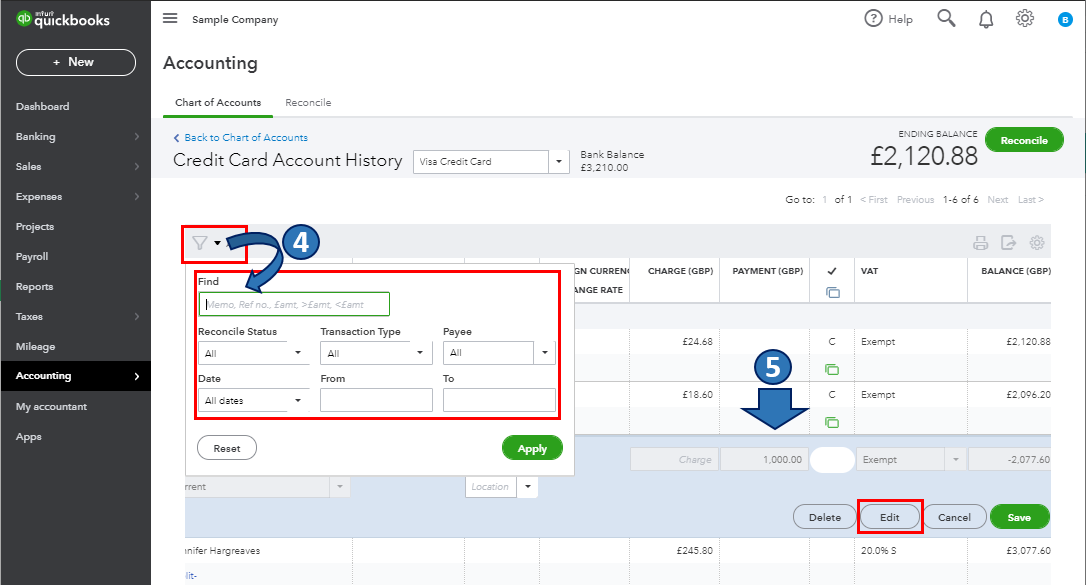This screenshot has width=1086, height=585.
Task: Click the Edit button
Action: pos(889,517)
